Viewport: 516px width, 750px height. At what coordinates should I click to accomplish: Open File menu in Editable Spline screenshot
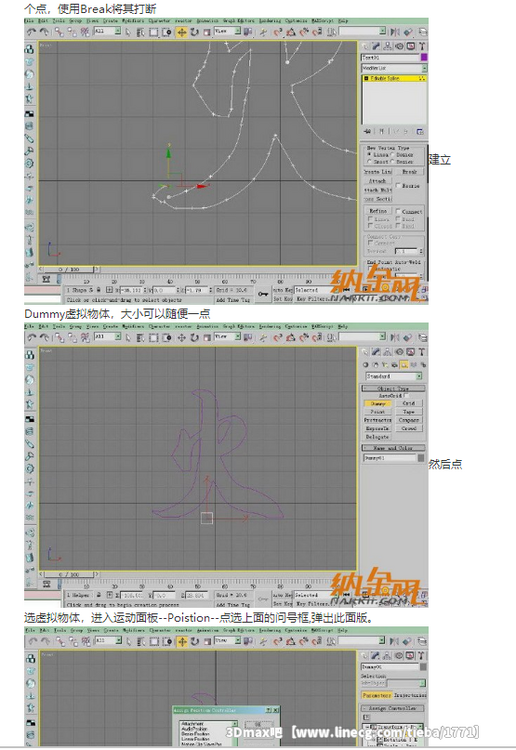(x=29, y=21)
